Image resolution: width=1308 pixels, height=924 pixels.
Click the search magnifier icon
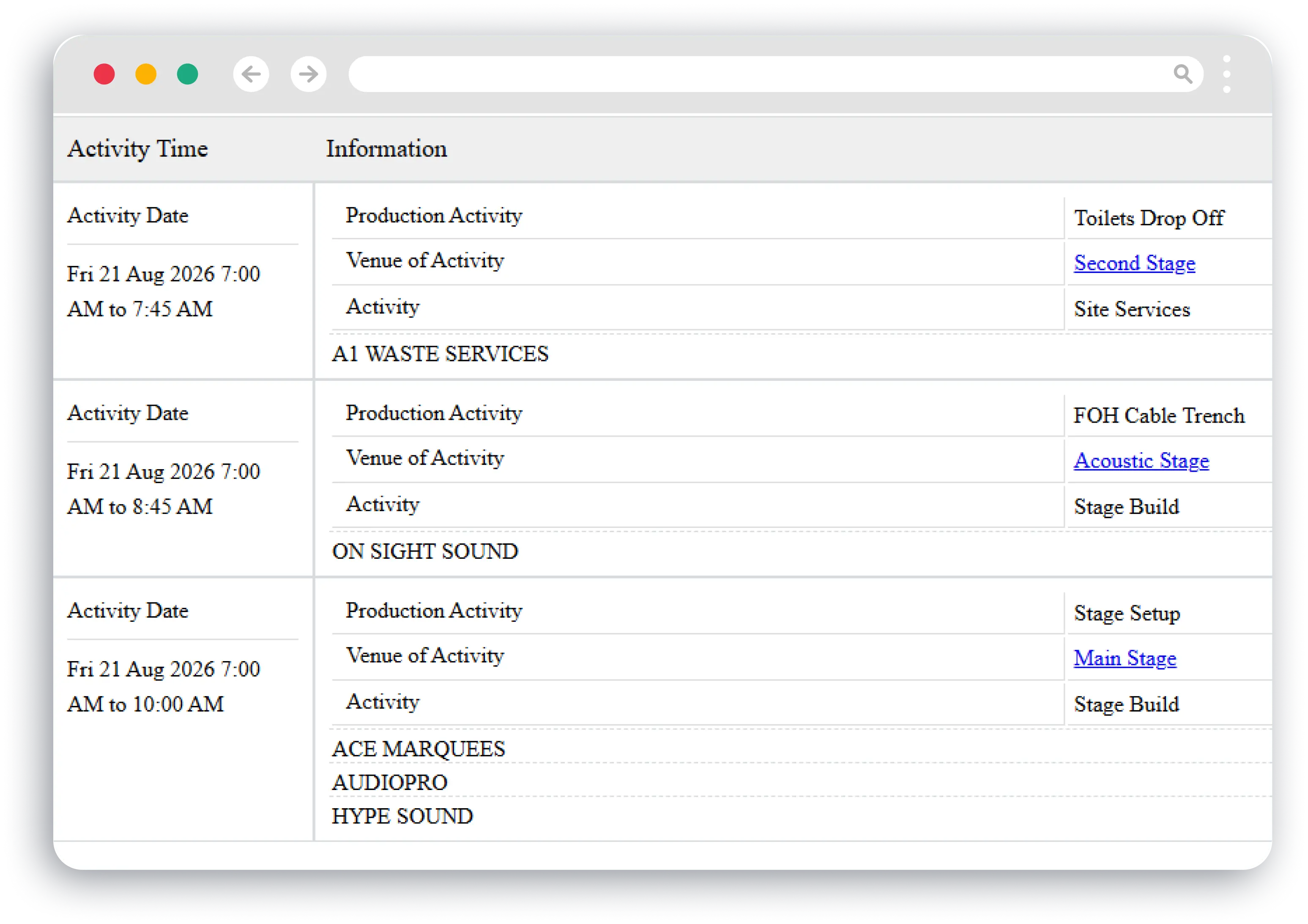[1184, 74]
